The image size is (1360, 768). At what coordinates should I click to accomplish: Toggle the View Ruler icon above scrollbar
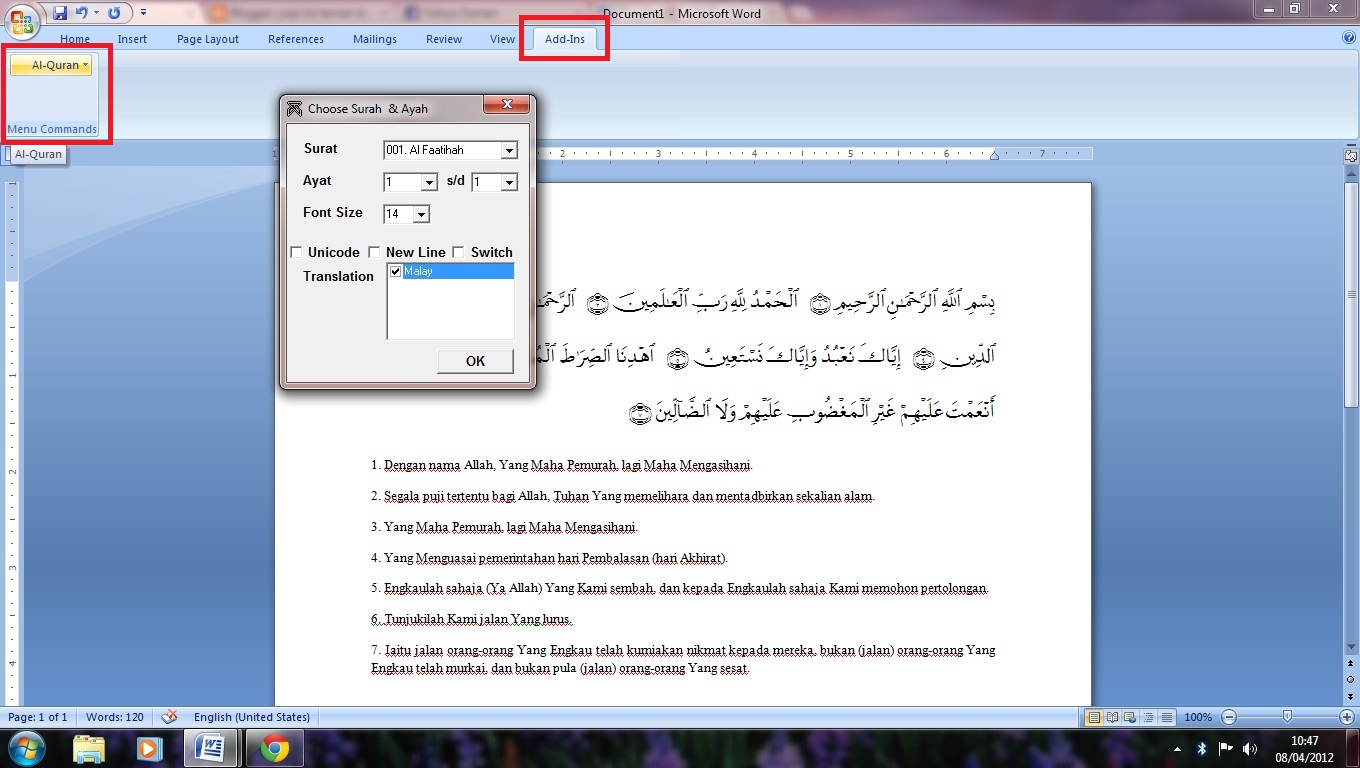click(1351, 155)
